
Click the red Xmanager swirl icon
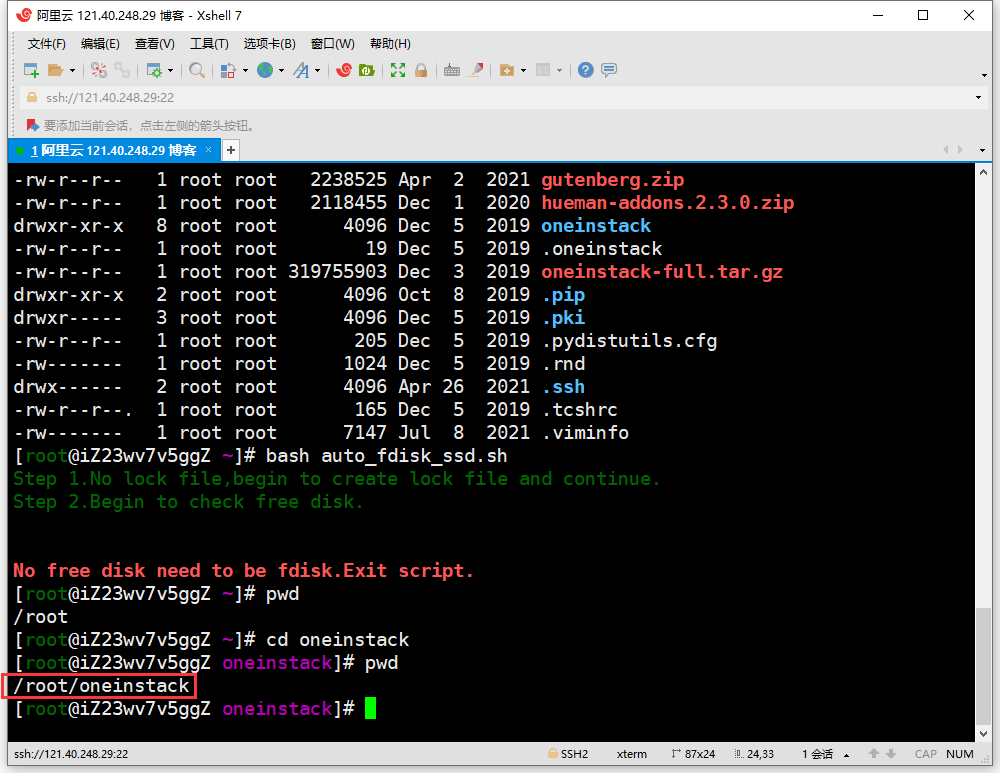[x=344, y=70]
